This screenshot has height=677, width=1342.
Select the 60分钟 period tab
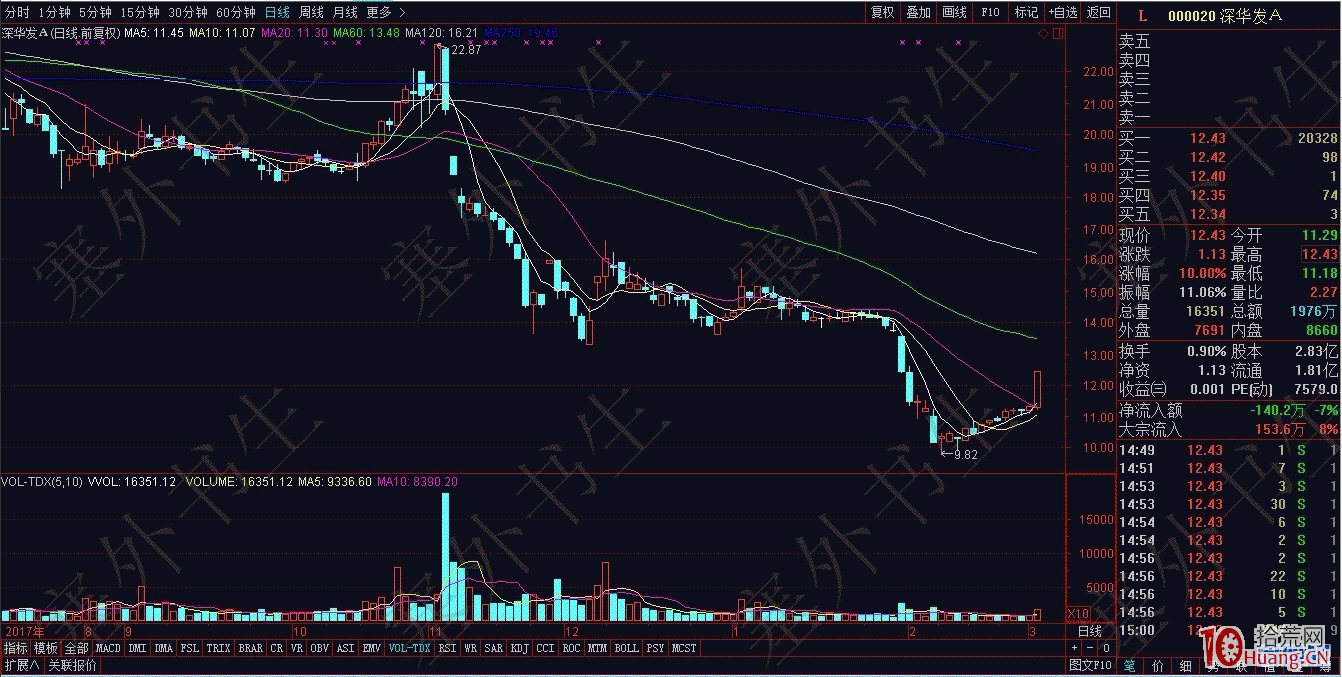coord(235,12)
